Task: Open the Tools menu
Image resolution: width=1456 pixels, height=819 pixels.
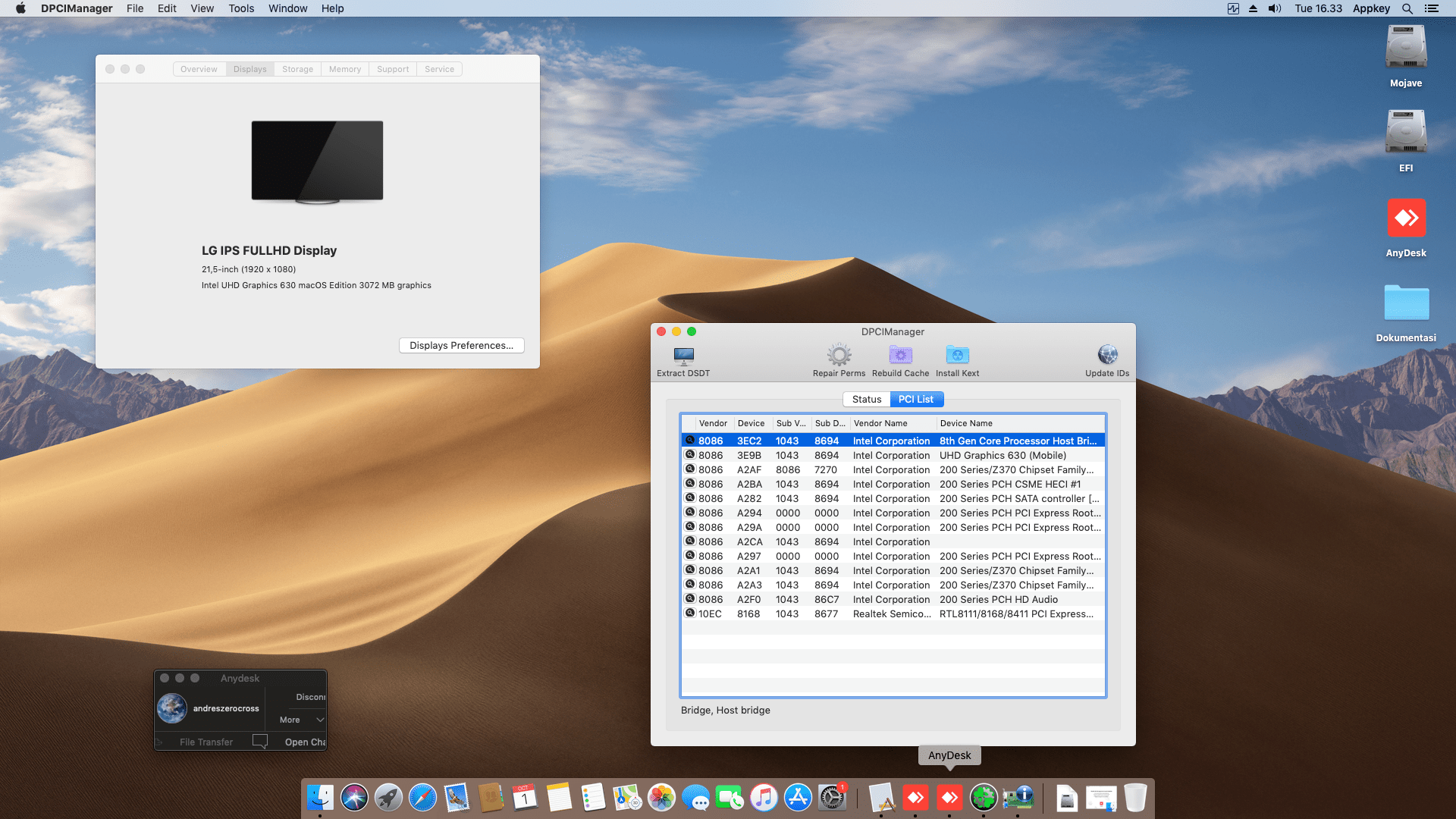Action: coord(241,8)
